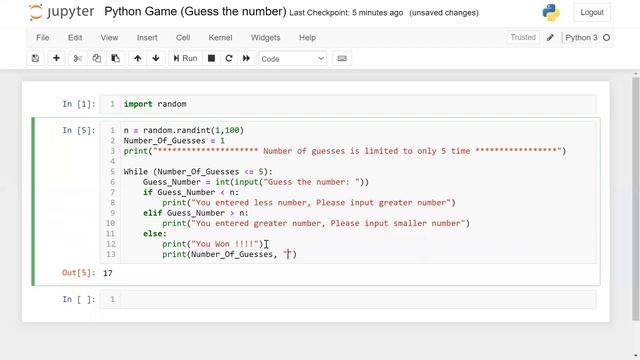Copy selected cells icon
This screenshot has height=360, width=640.
coord(96,58)
